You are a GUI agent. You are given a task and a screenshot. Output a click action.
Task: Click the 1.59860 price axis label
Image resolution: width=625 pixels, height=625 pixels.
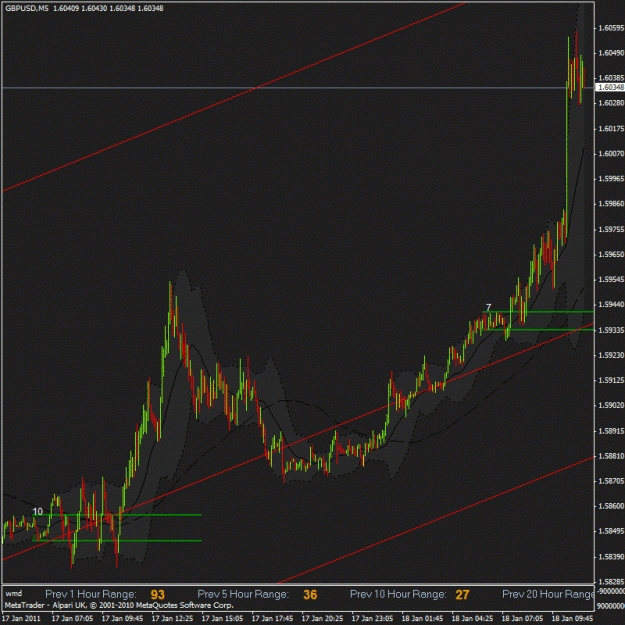coord(611,204)
